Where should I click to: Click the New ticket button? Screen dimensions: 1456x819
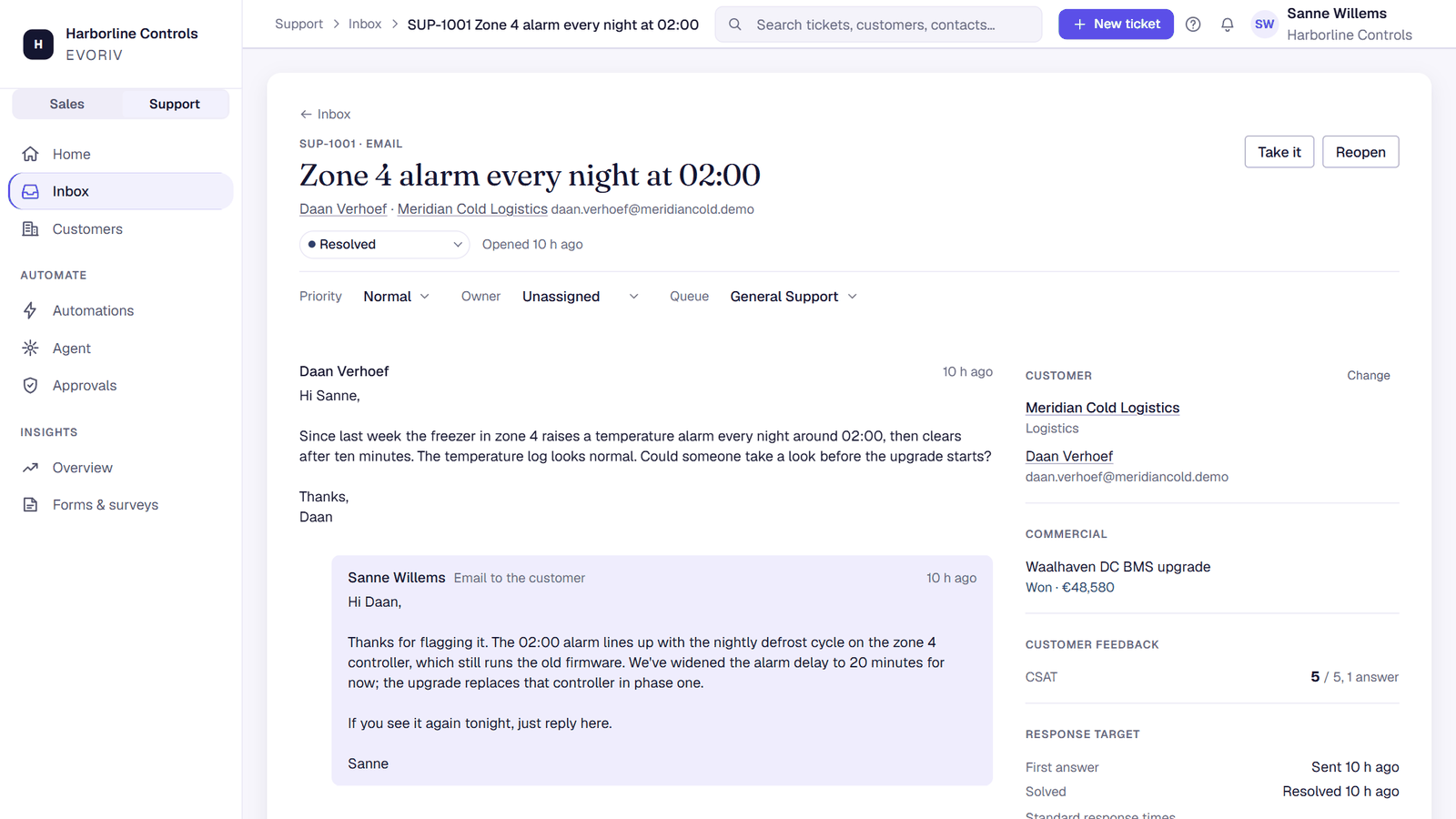click(1116, 25)
